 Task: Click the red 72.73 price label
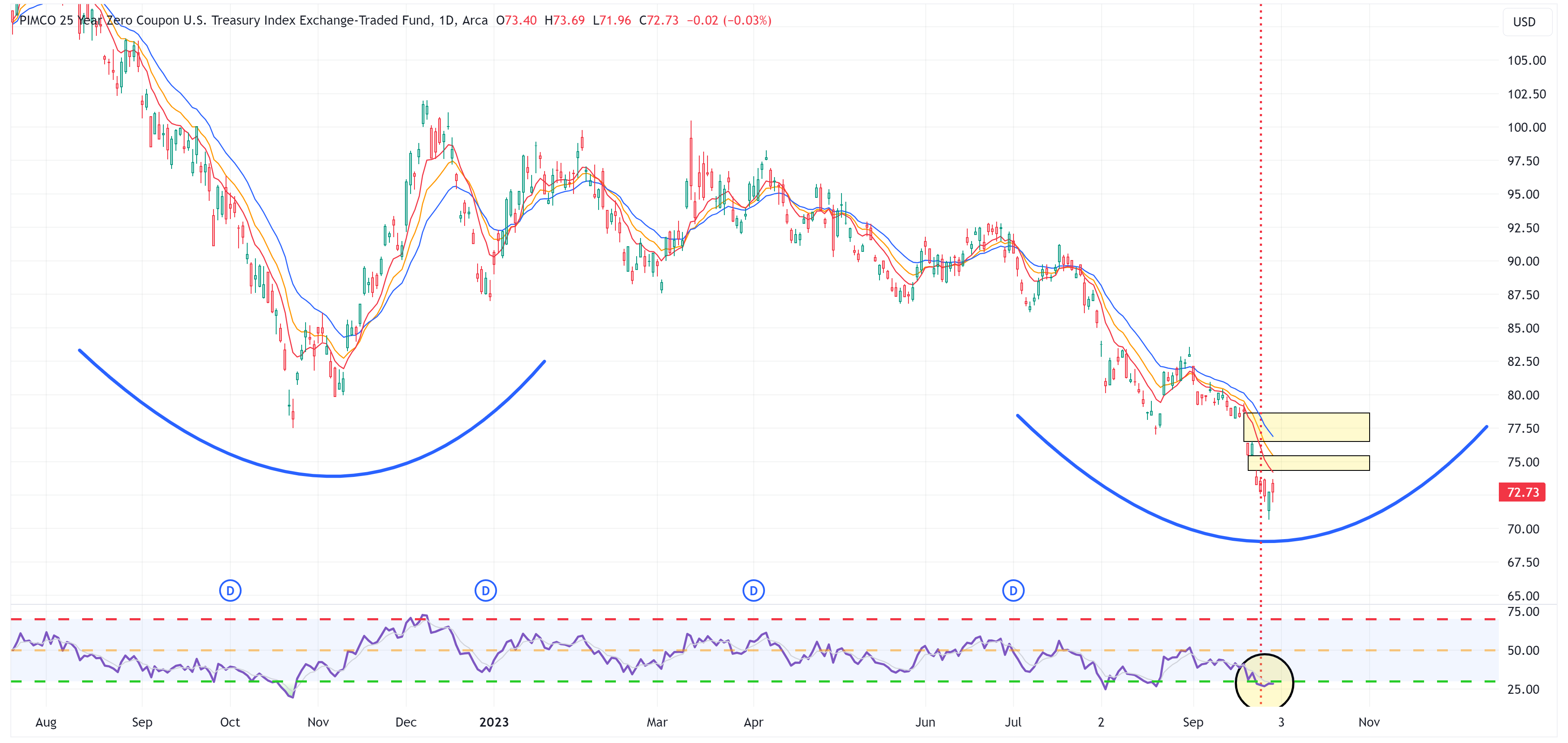click(x=1522, y=492)
